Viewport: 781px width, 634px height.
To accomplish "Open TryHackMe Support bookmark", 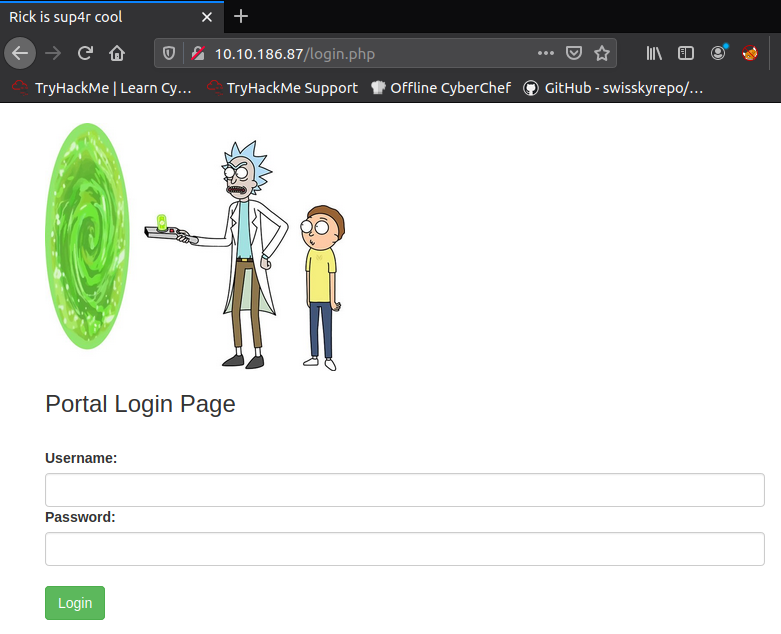I will tap(282, 88).
